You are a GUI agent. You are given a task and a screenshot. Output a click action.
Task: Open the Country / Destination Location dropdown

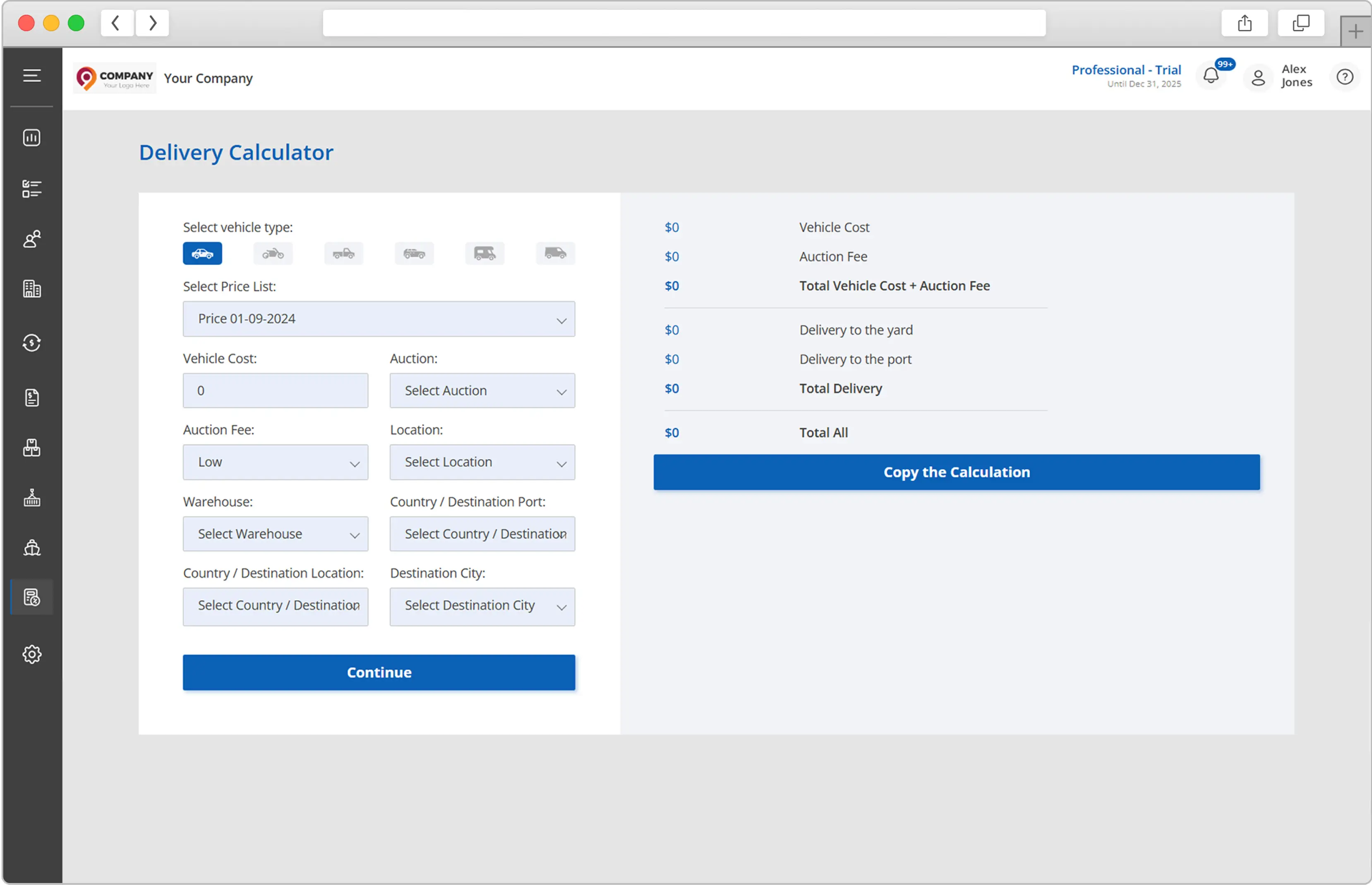[275, 606]
